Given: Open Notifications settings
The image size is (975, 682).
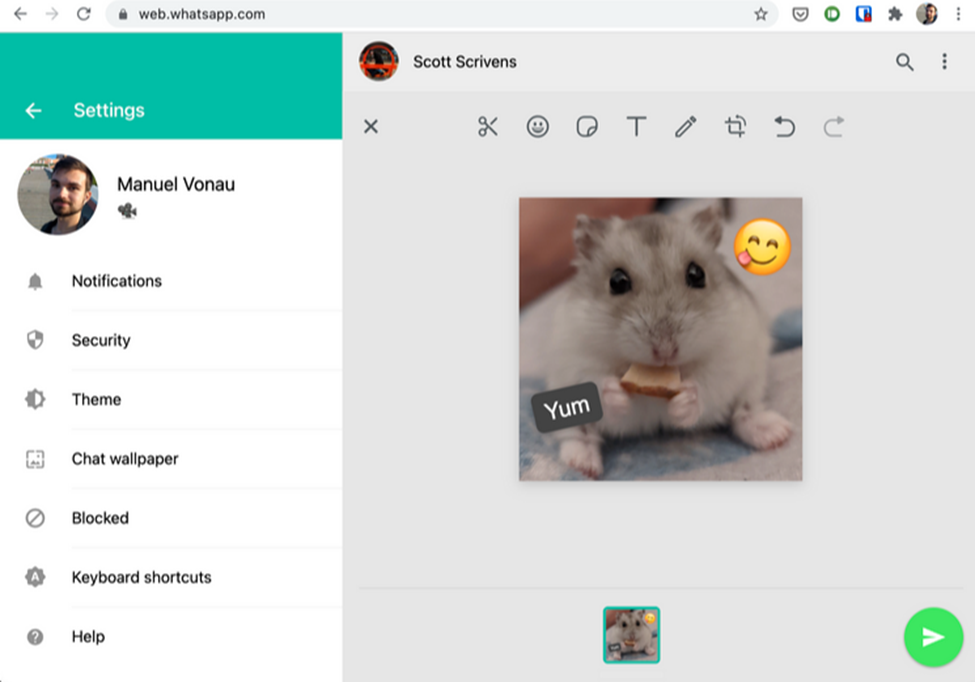Looking at the screenshot, I should tap(171, 281).
